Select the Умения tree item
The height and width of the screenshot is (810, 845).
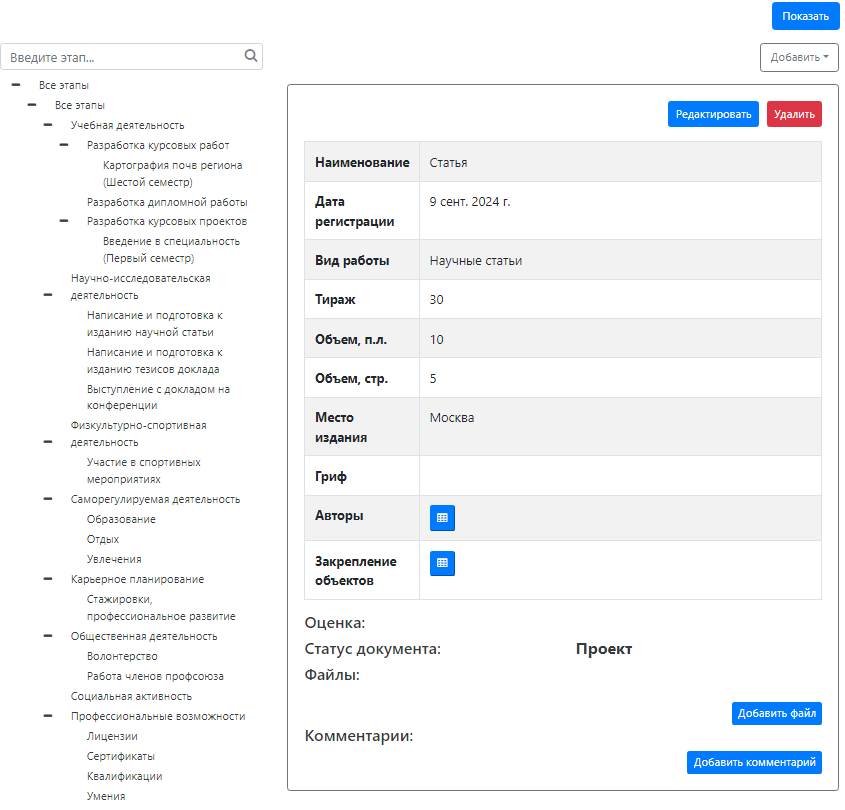[x=106, y=795]
